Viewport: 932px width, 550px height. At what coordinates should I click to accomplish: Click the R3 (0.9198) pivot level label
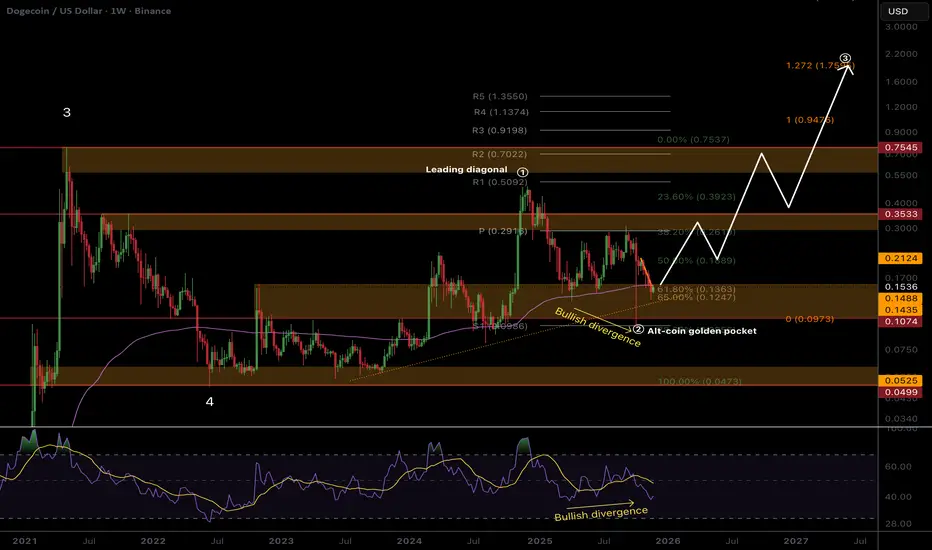[x=500, y=130]
